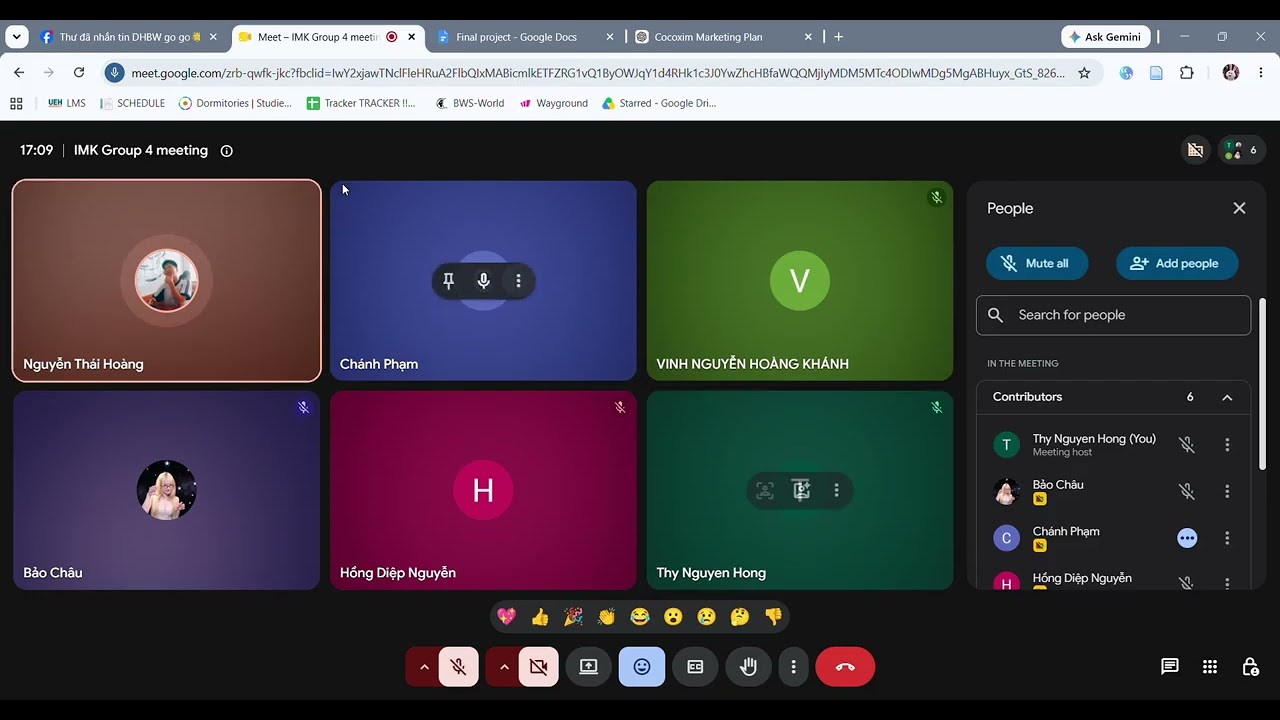This screenshot has height=720, width=1280.
Task: Close the People side panel
Action: pos(1239,208)
